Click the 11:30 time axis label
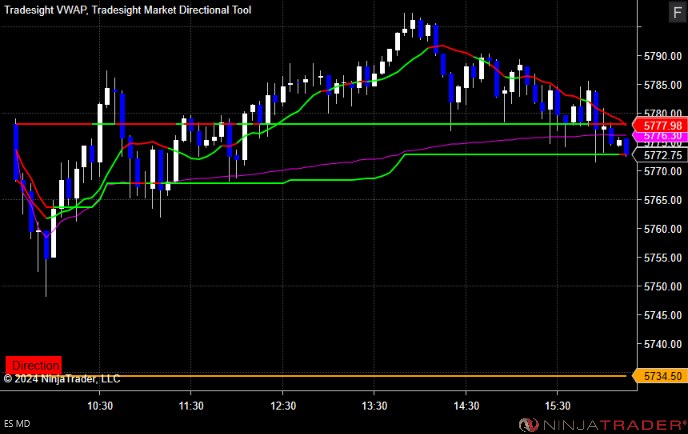 click(x=191, y=406)
